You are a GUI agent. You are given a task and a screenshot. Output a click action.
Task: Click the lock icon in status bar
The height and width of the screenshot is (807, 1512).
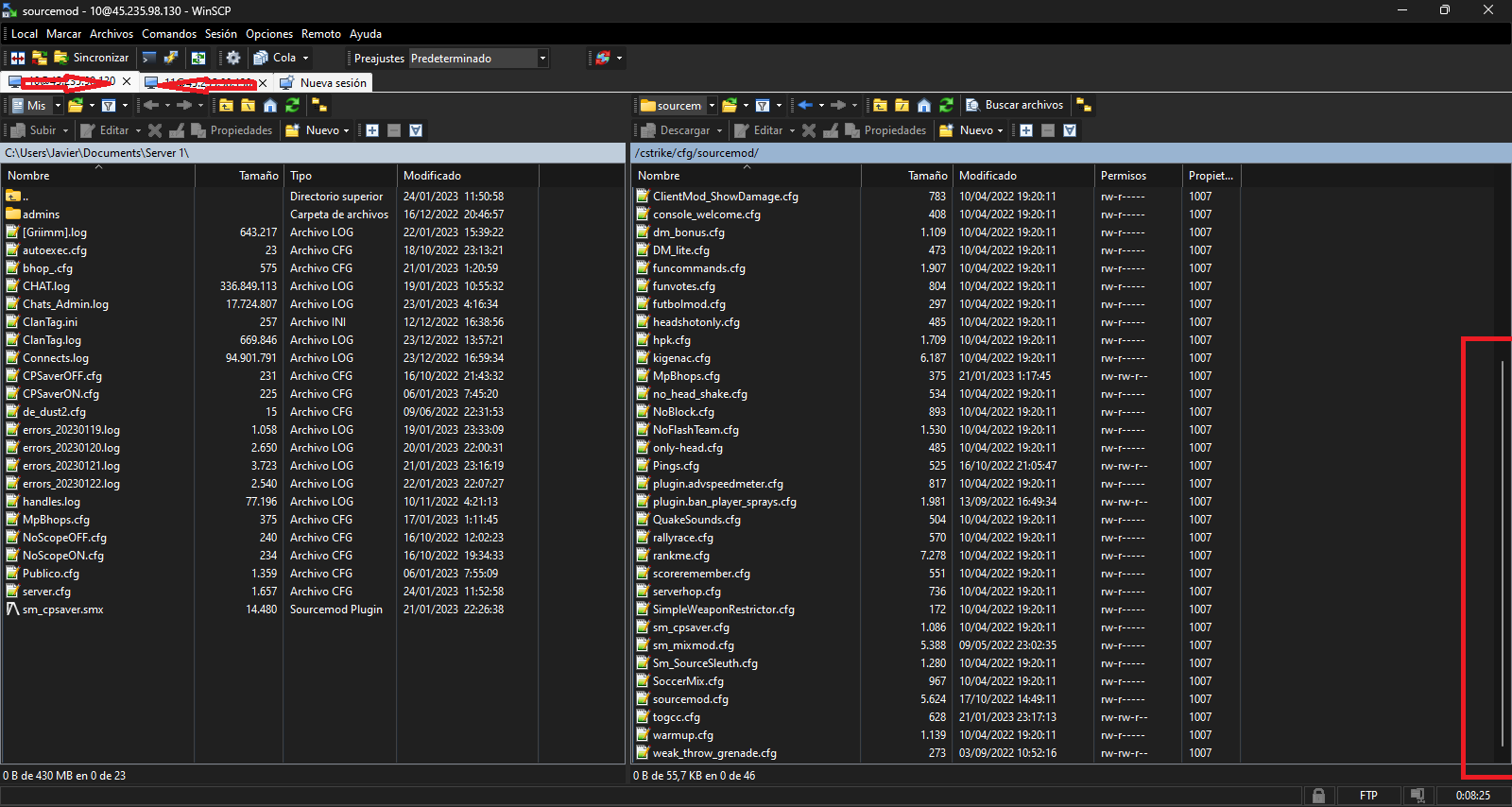coord(1317,796)
